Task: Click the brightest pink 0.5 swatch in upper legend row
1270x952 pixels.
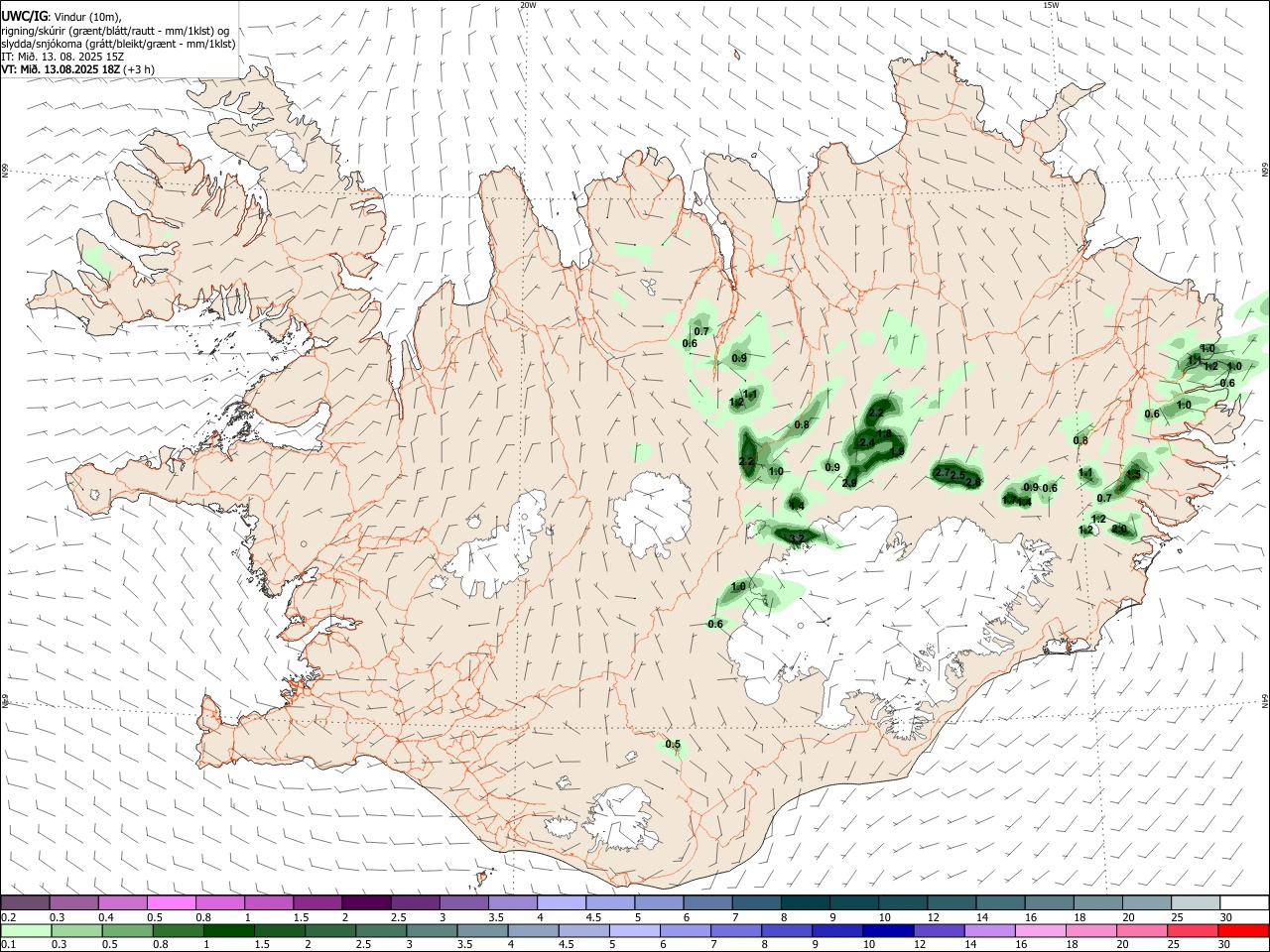Action: coord(171,902)
